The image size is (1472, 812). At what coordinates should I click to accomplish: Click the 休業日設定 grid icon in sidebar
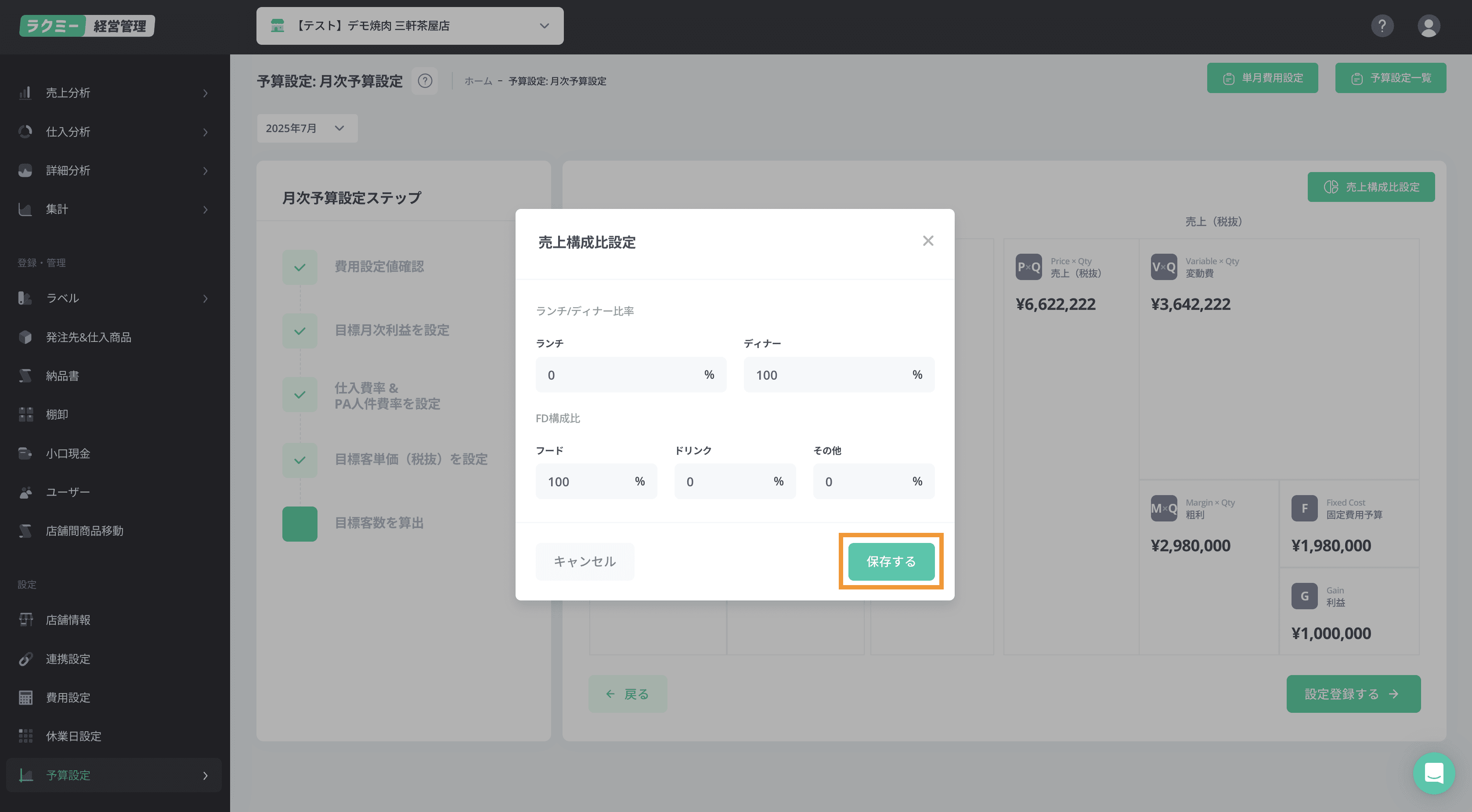(25, 736)
